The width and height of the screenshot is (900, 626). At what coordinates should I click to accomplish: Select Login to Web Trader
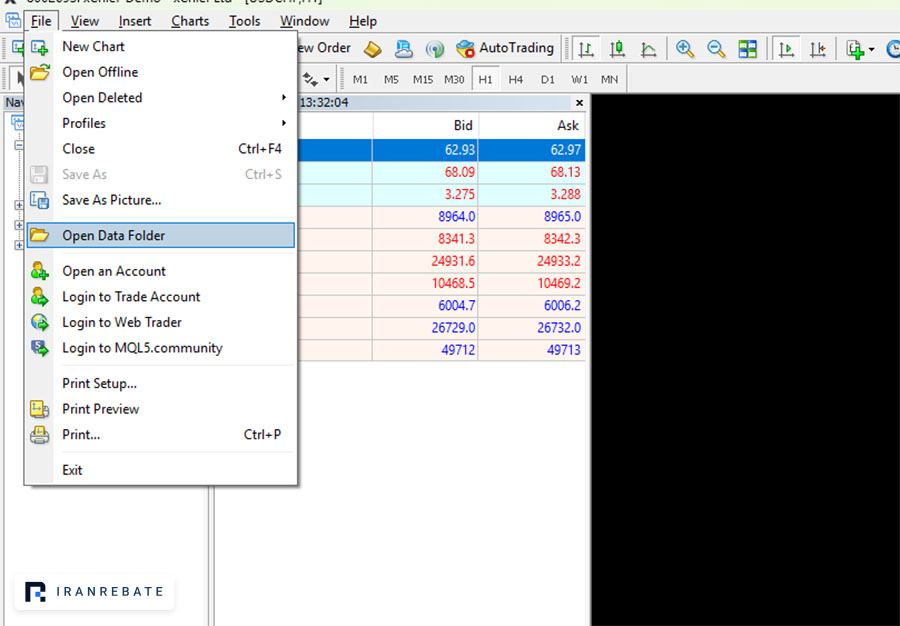pyautogui.click(x=161, y=322)
